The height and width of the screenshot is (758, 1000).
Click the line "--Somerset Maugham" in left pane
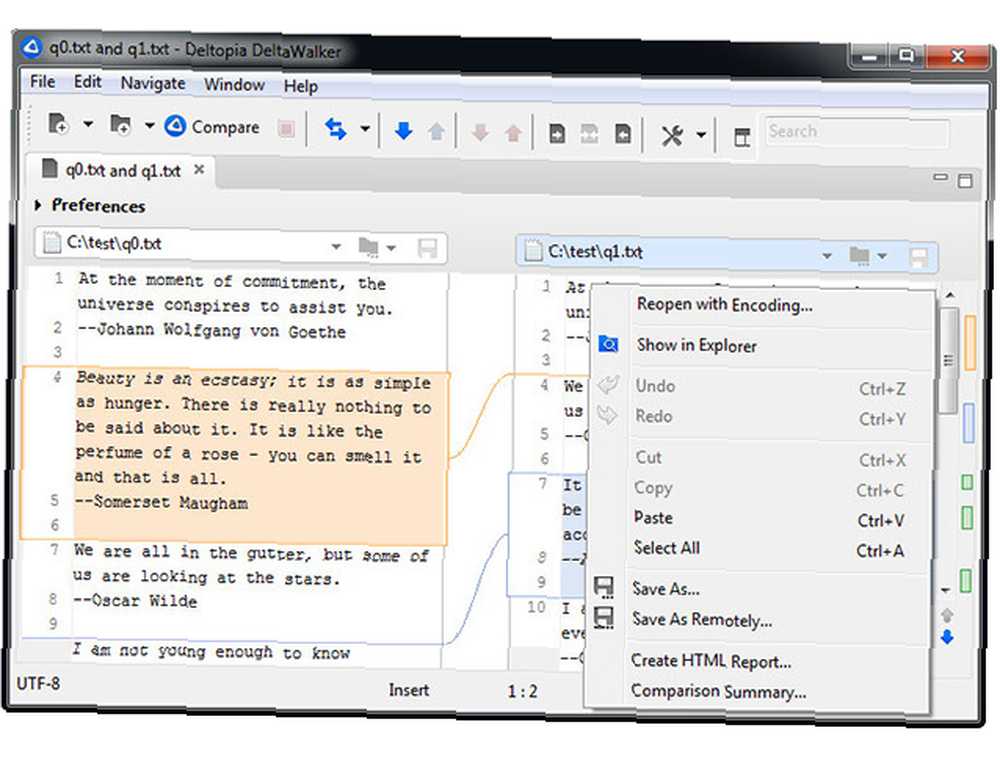pos(161,503)
